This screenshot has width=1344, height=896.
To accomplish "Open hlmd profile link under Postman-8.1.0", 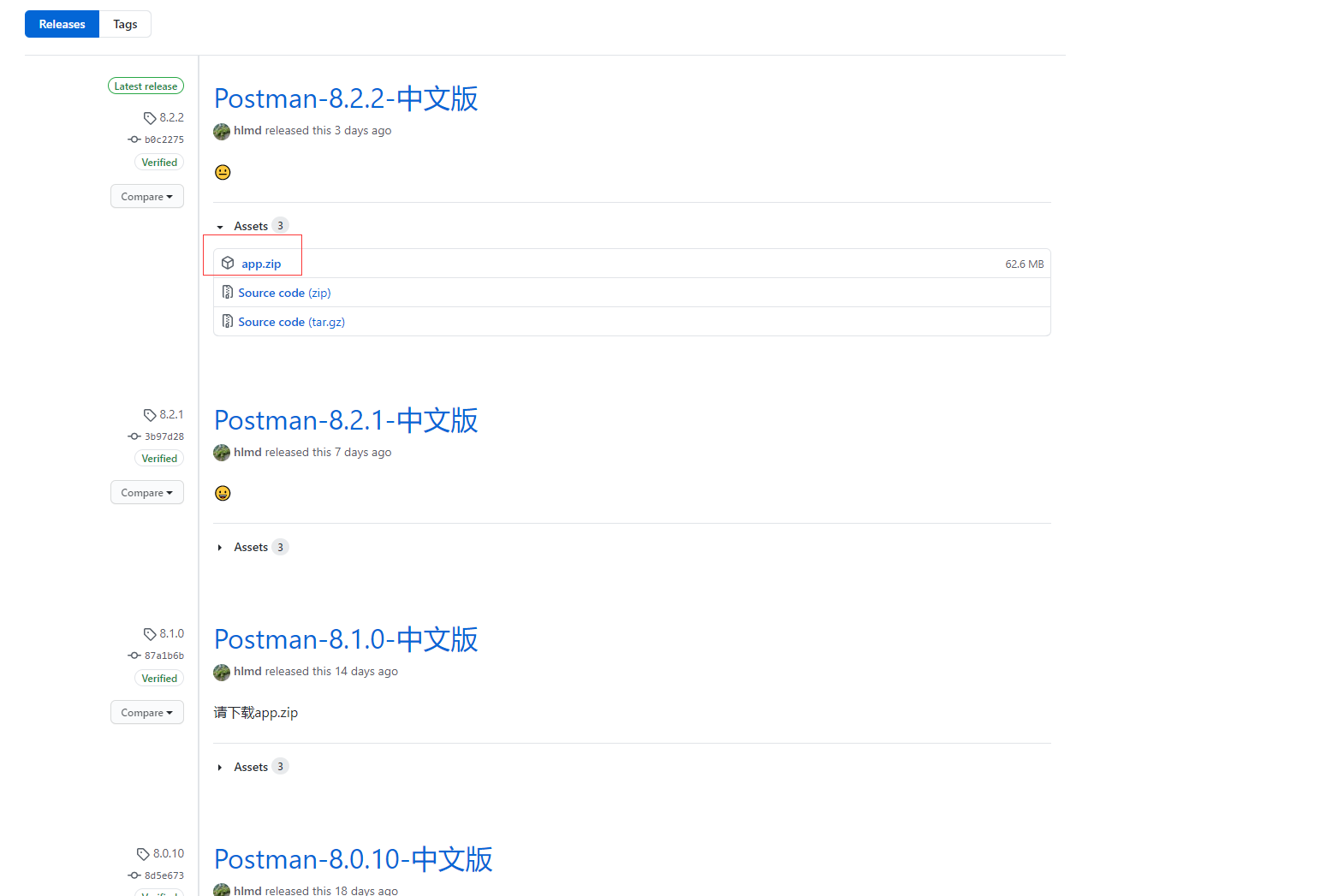I will [x=247, y=671].
